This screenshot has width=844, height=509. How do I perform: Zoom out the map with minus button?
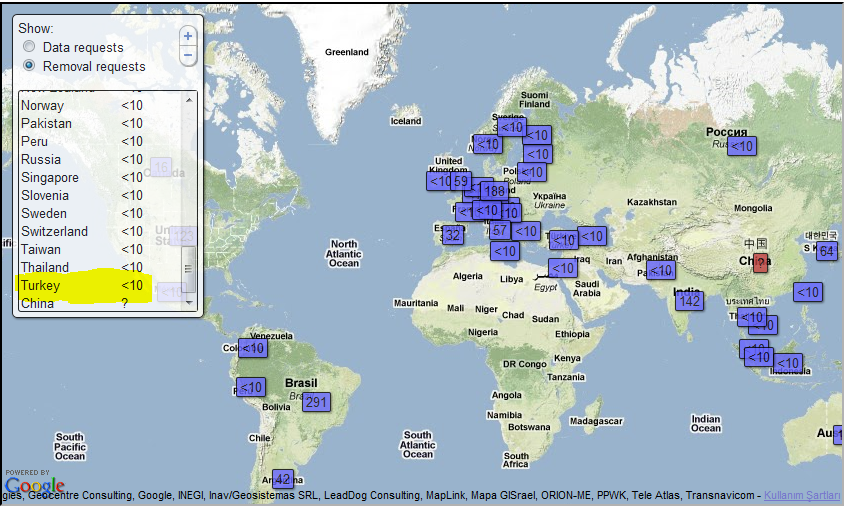coord(188,56)
